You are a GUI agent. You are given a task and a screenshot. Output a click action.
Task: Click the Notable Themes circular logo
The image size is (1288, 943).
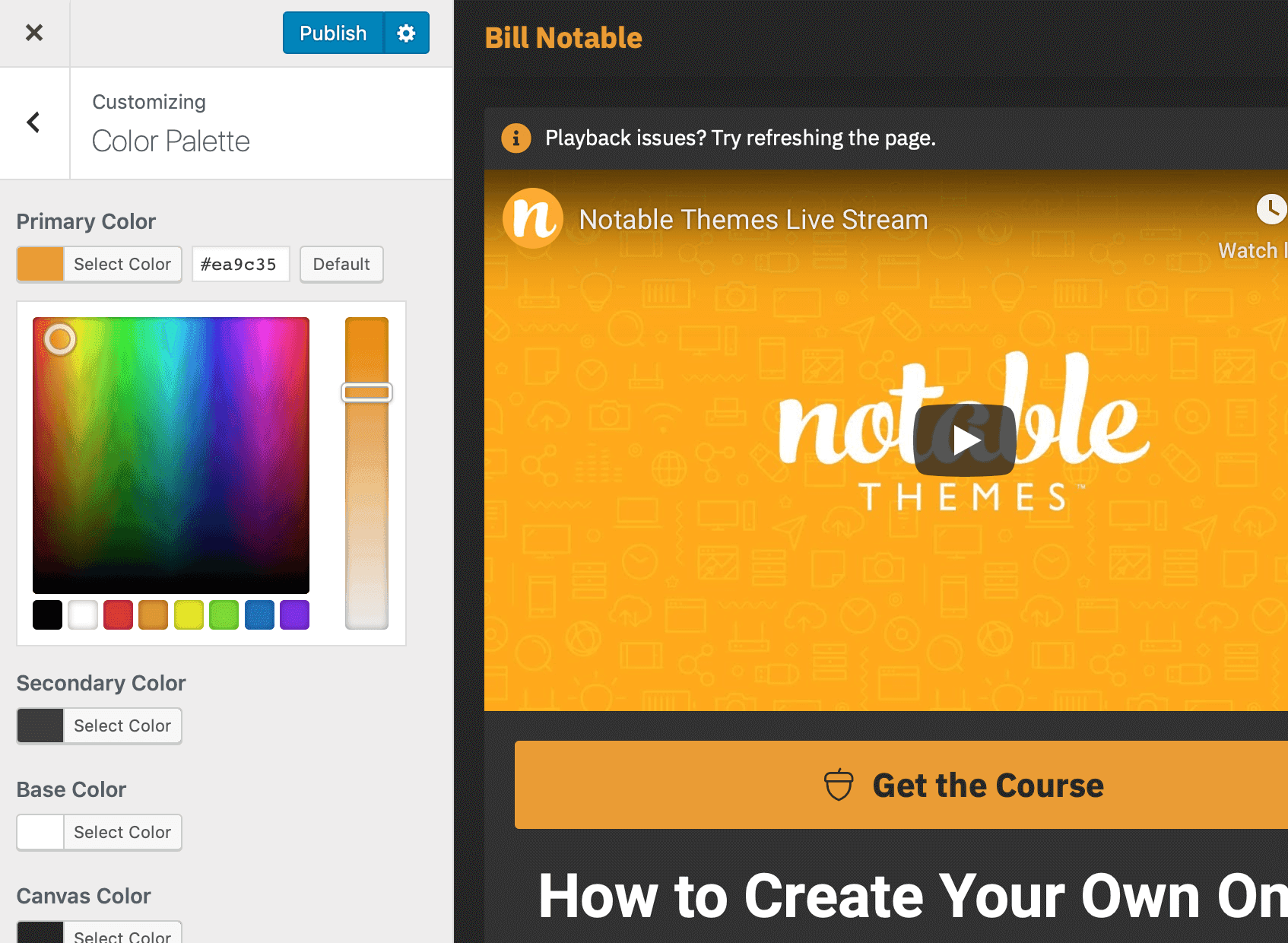(532, 218)
